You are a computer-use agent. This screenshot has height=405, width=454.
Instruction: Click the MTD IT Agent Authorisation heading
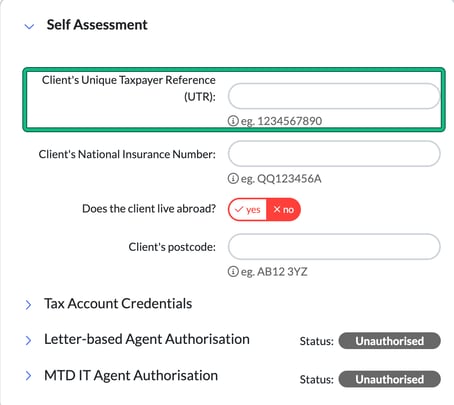click(x=131, y=376)
